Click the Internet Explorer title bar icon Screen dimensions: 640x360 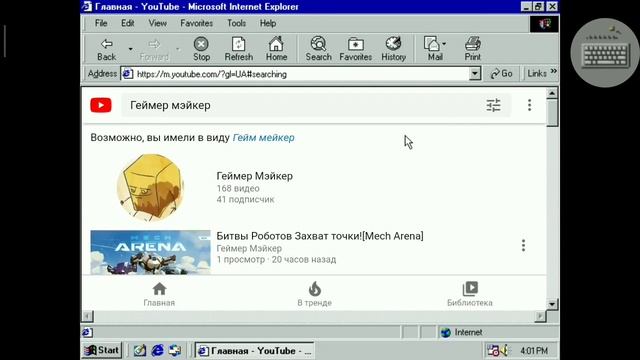87,7
